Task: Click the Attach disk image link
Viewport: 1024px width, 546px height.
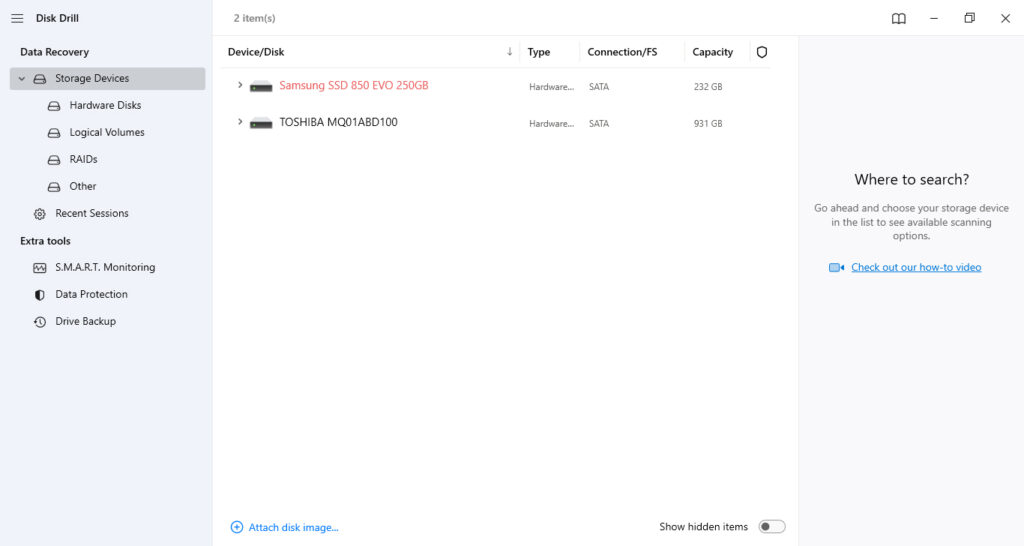Action: 293,528
